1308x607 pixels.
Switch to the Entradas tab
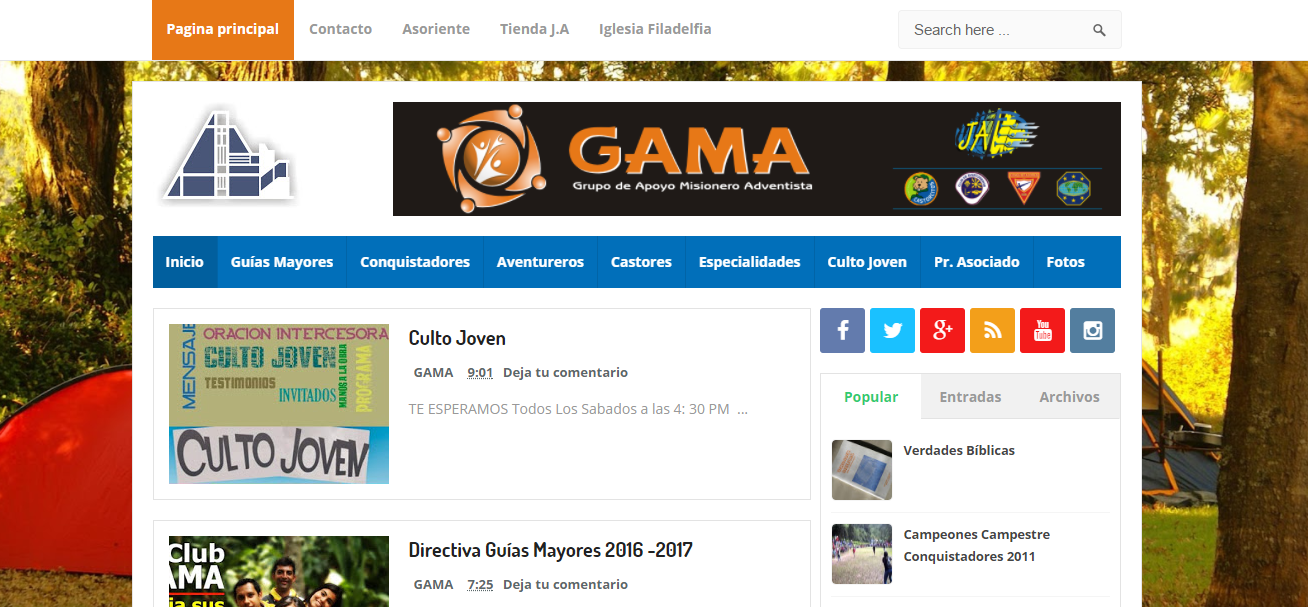(970, 397)
